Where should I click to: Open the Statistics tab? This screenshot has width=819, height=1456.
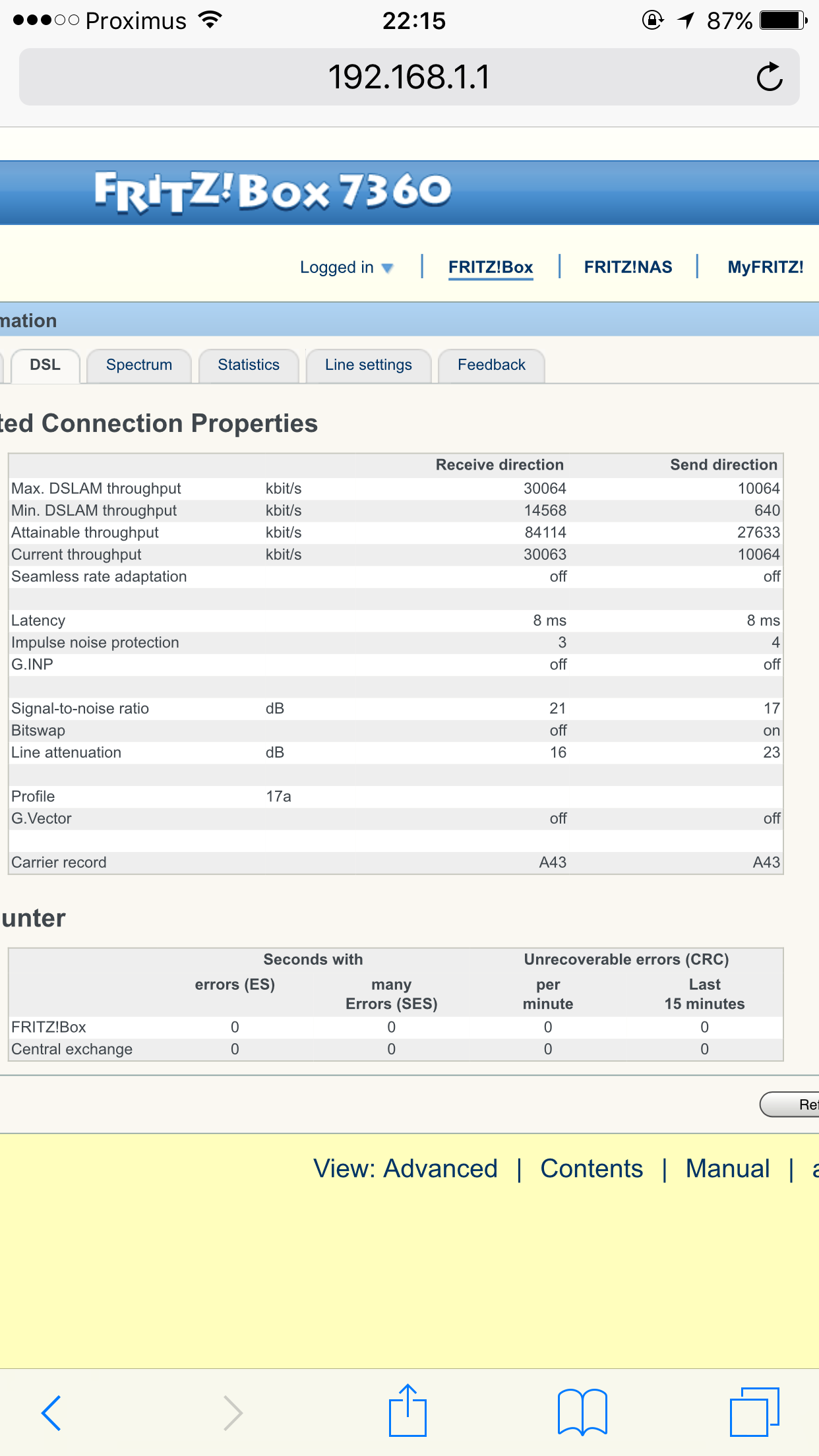pyautogui.click(x=249, y=365)
